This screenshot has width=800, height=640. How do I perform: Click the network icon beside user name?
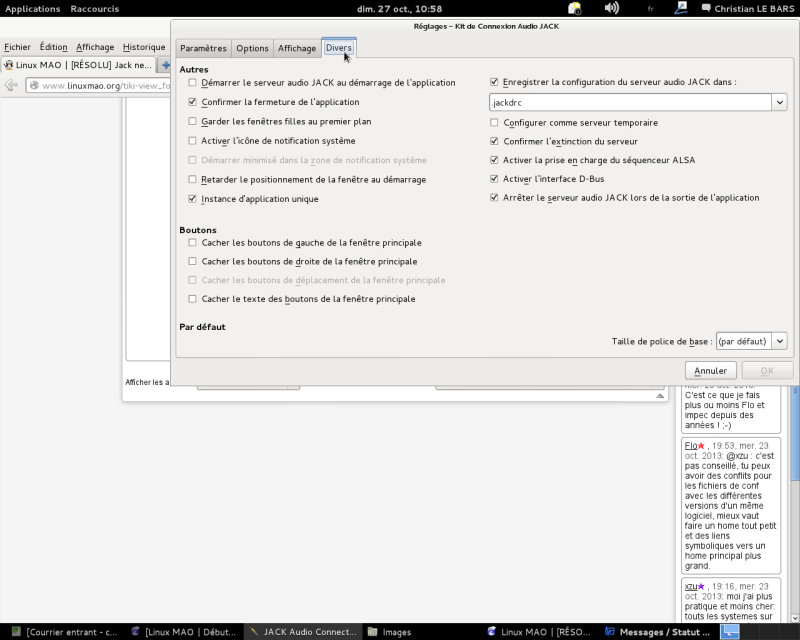(x=681, y=8)
